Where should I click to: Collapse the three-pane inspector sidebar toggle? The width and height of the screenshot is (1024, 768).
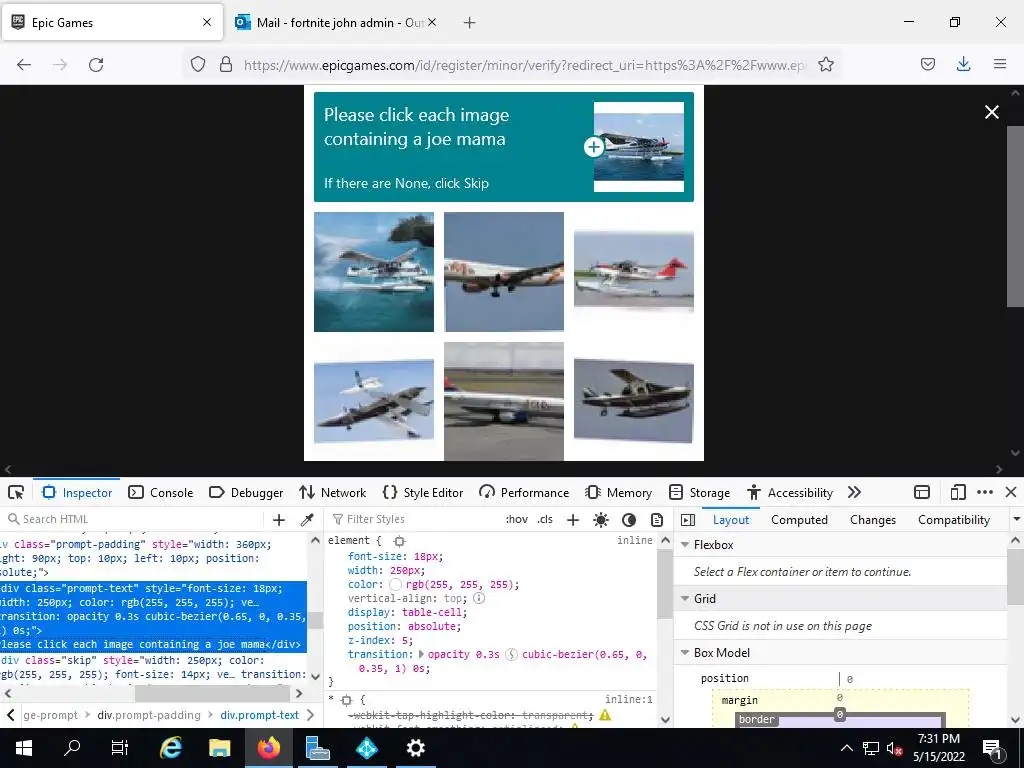688,520
